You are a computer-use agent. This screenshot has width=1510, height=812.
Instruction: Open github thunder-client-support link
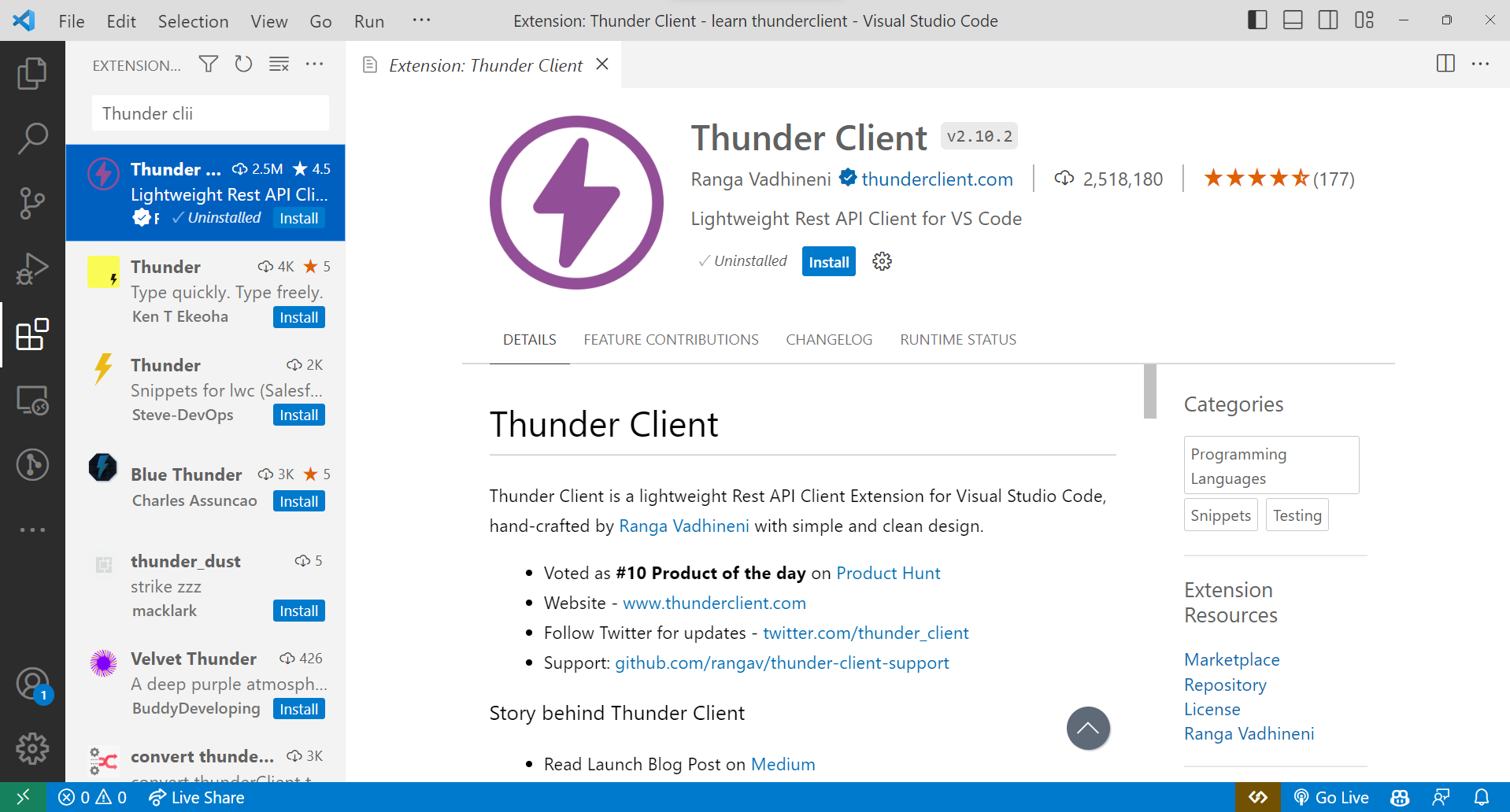(782, 663)
